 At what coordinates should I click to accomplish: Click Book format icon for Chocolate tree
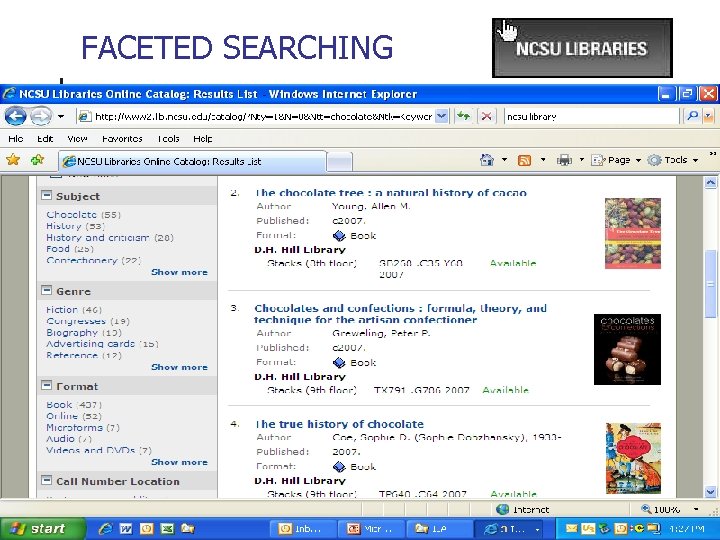point(339,236)
